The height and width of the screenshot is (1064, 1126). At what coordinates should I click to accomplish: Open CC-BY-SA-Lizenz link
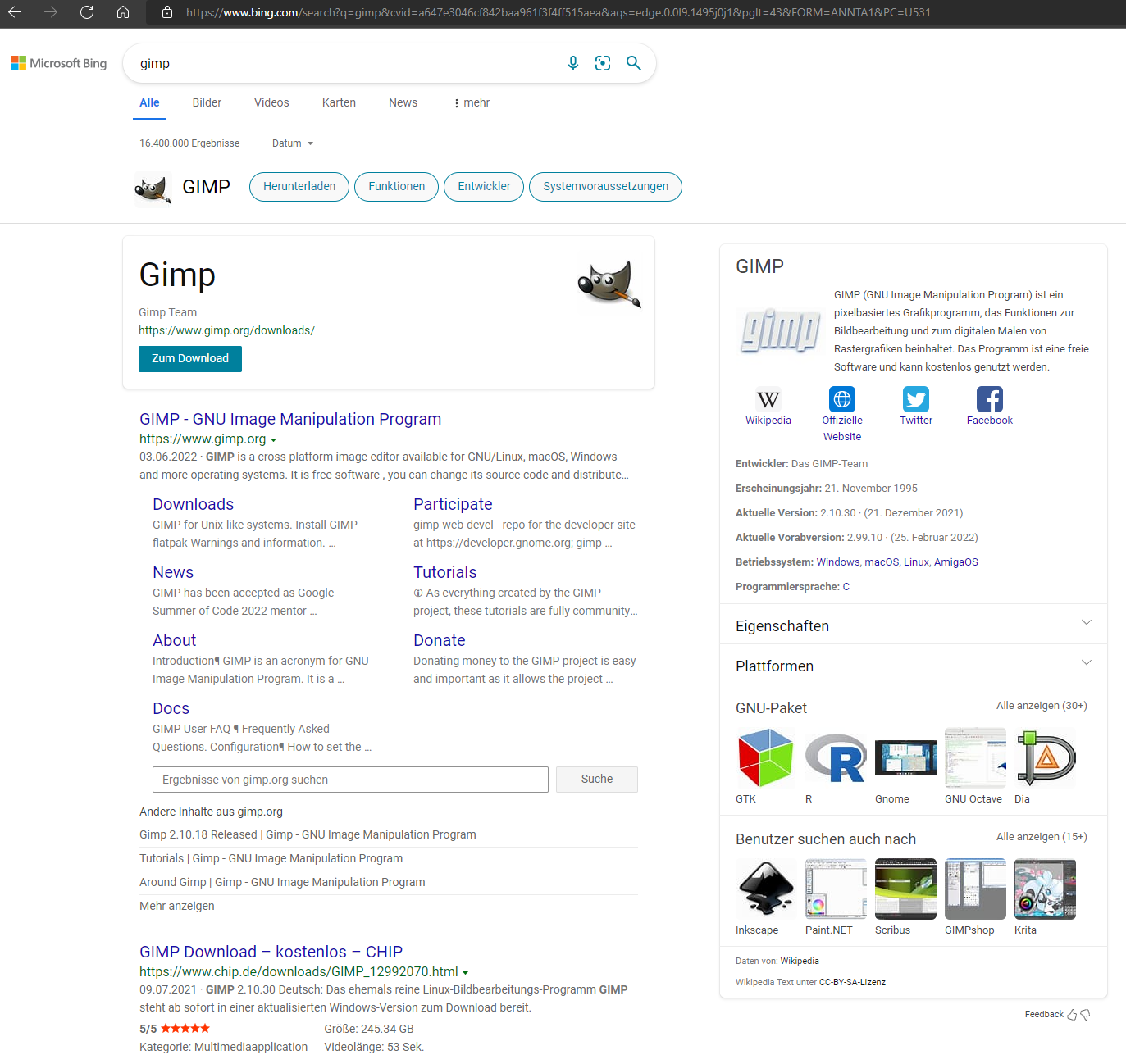coord(852,982)
